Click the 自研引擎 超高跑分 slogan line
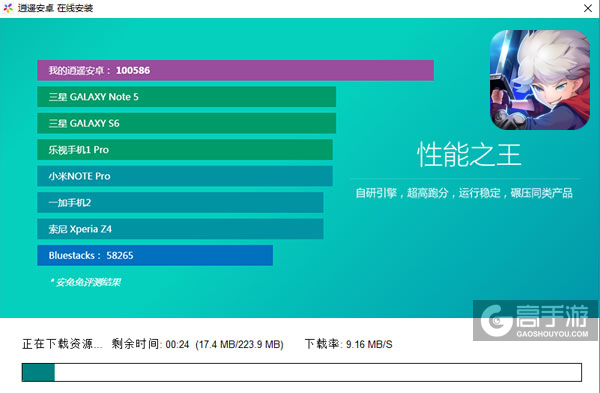This screenshot has width=600, height=393. click(x=464, y=193)
